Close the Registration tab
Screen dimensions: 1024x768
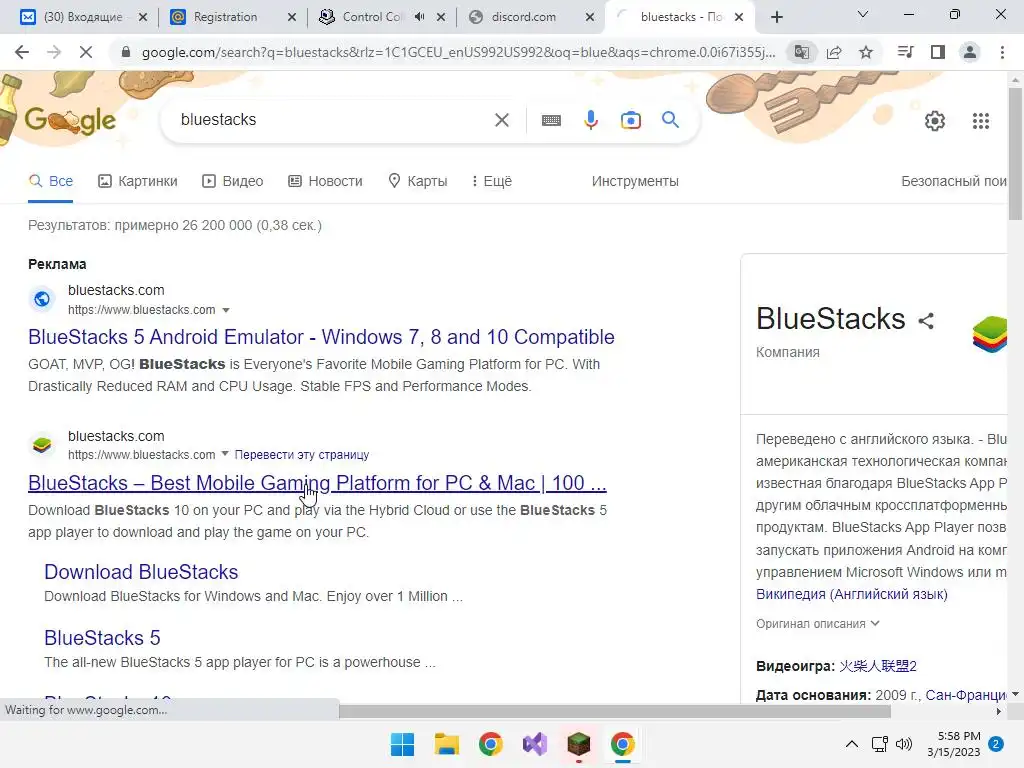pos(292,17)
